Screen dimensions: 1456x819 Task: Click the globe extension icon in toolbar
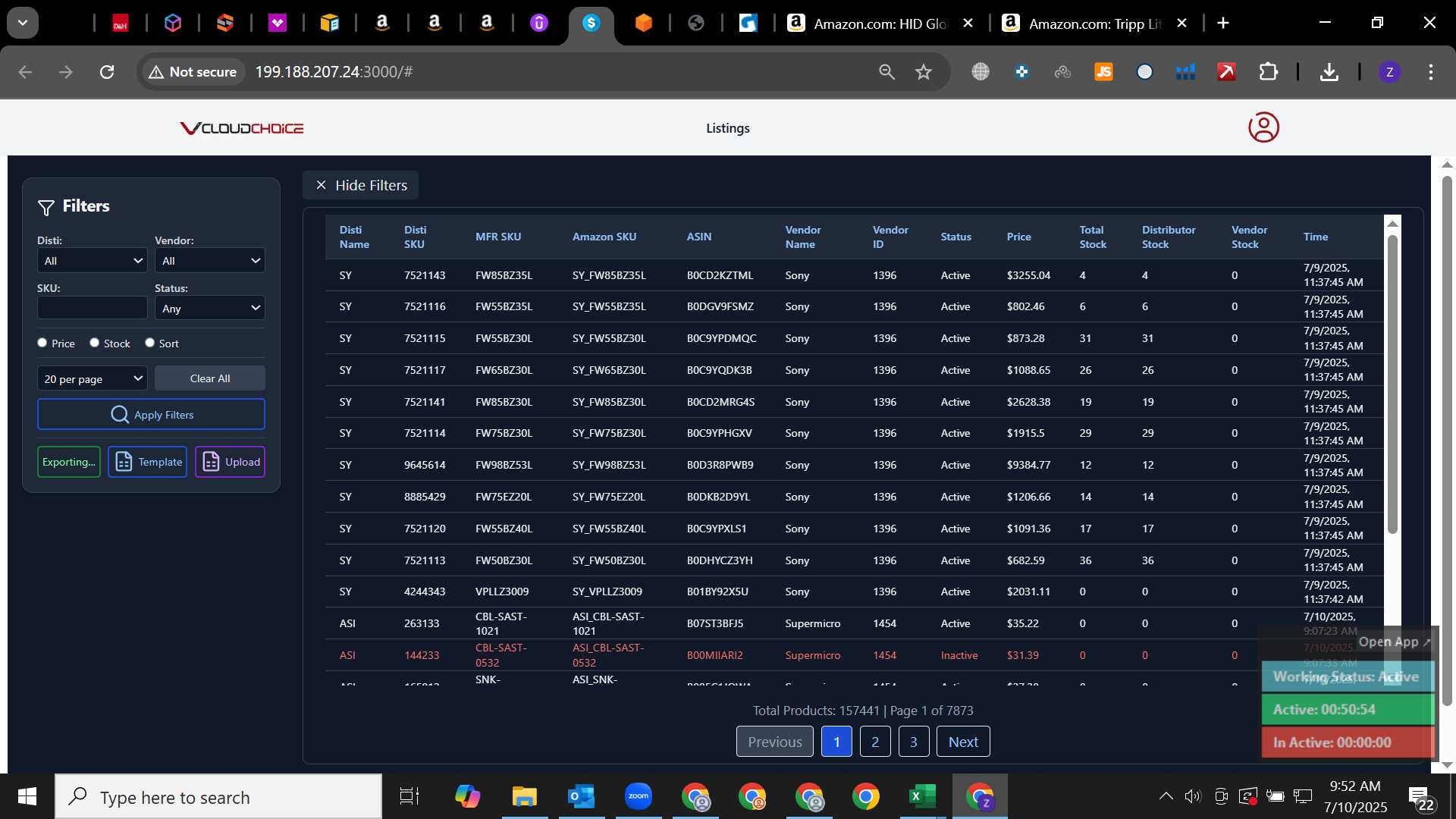tap(981, 72)
